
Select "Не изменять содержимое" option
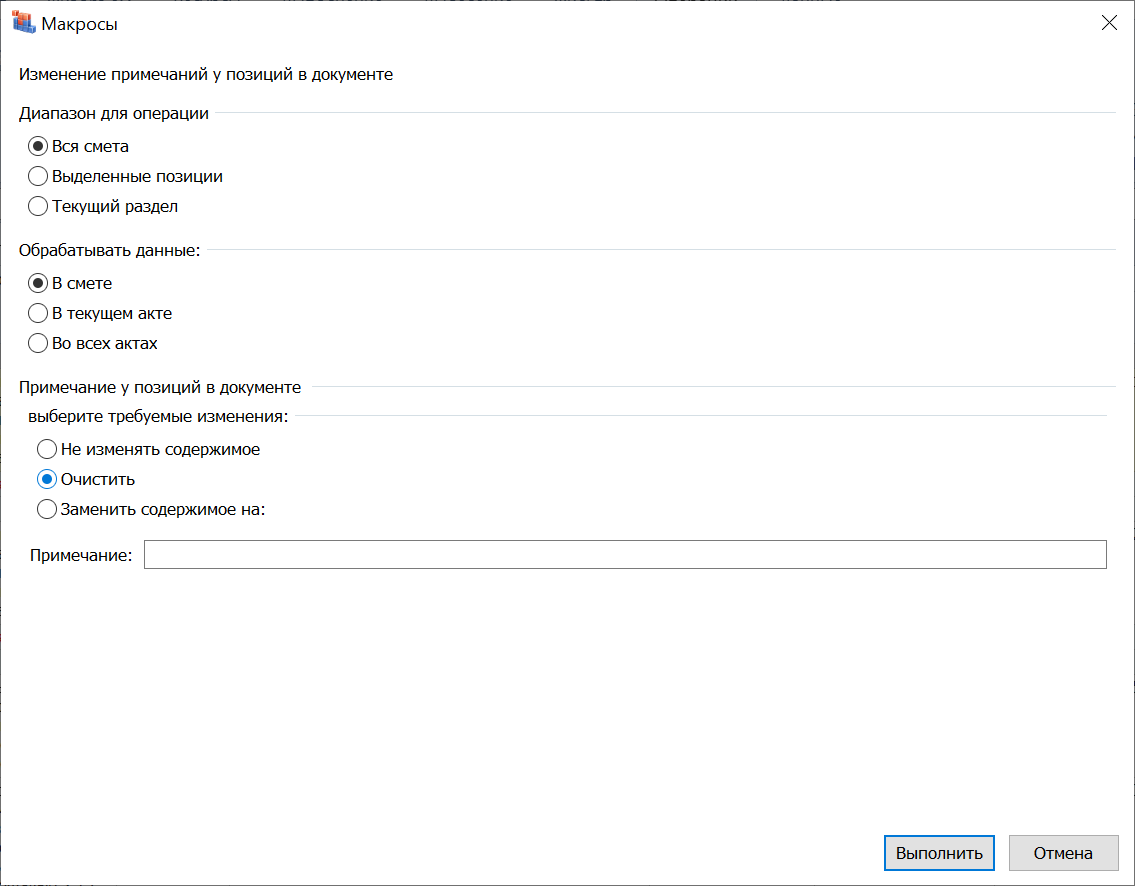click(x=47, y=449)
